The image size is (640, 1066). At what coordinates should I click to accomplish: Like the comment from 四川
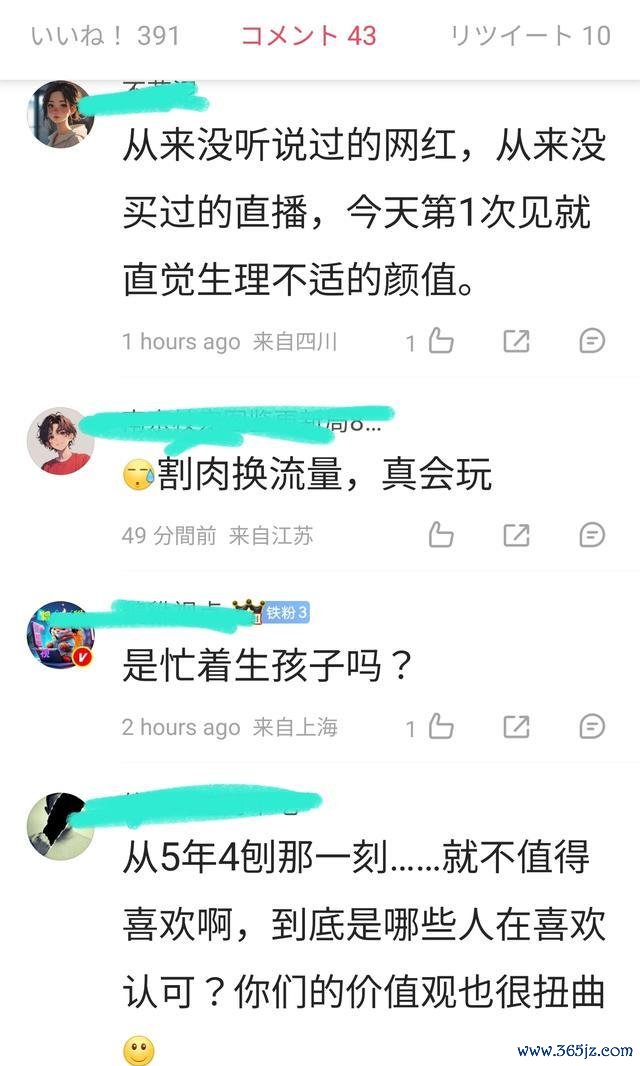coord(441,340)
